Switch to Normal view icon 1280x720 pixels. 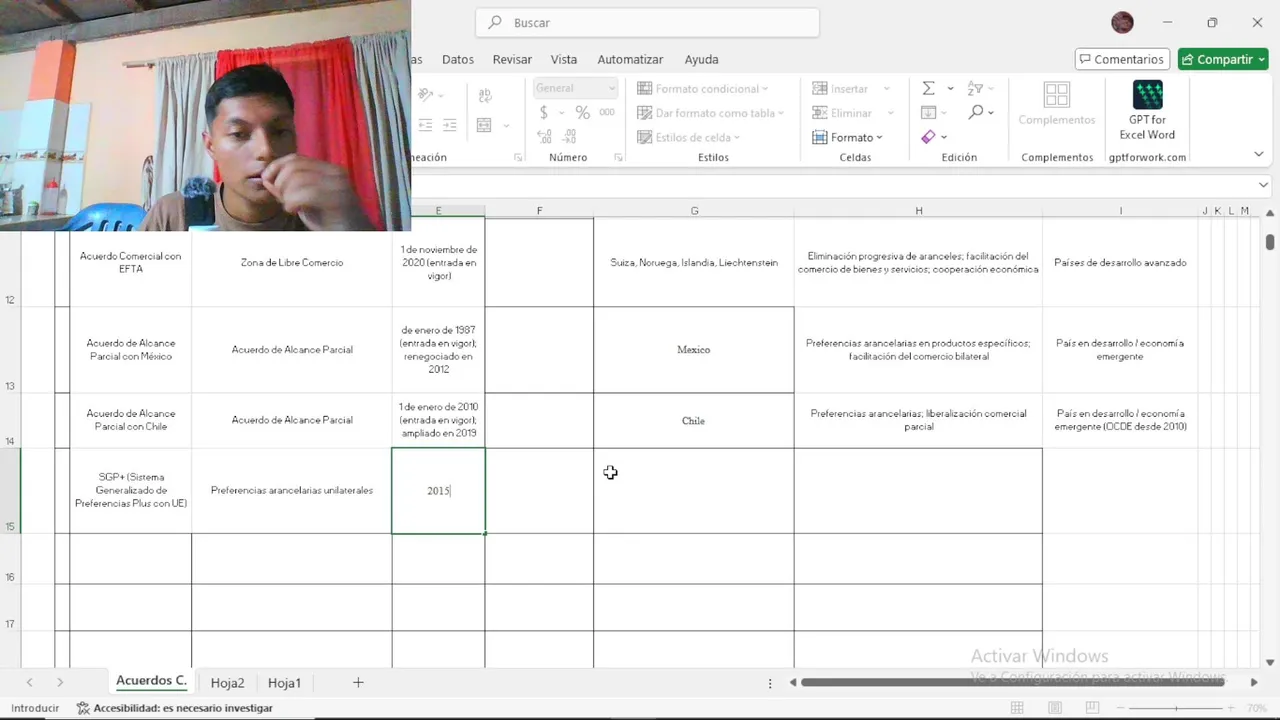click(1017, 708)
